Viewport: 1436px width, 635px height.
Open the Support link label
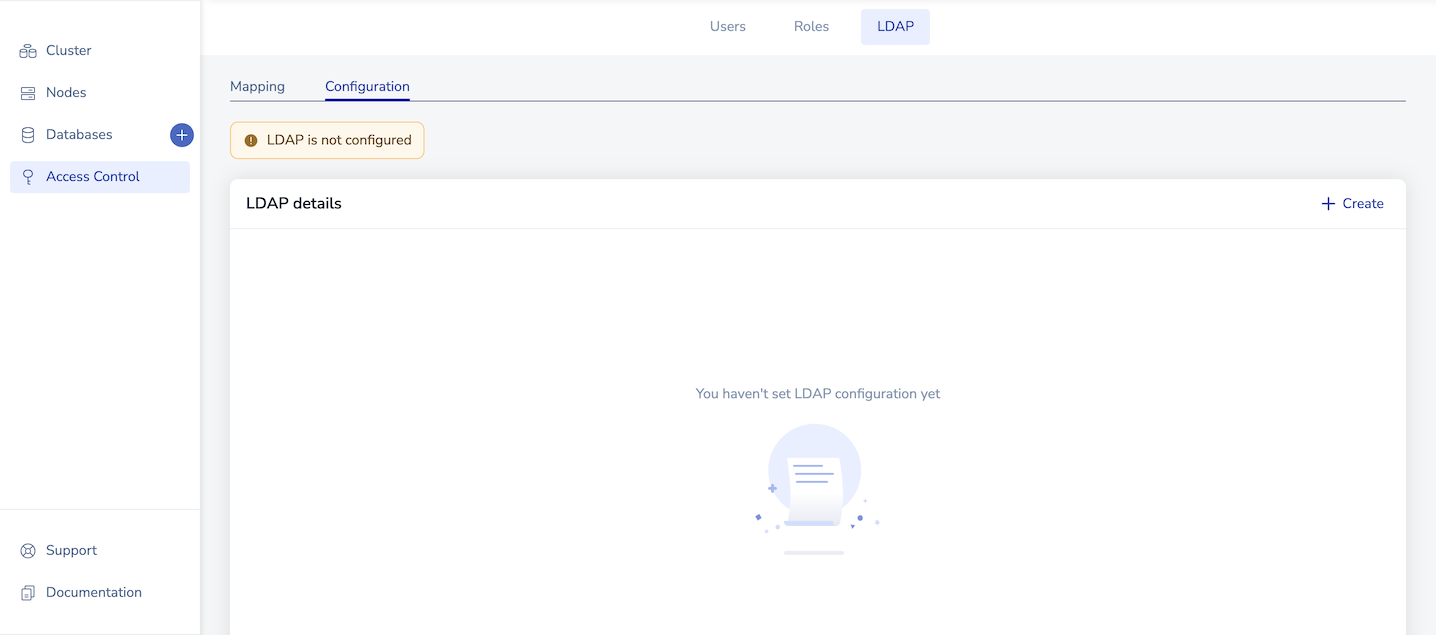click(x=71, y=551)
